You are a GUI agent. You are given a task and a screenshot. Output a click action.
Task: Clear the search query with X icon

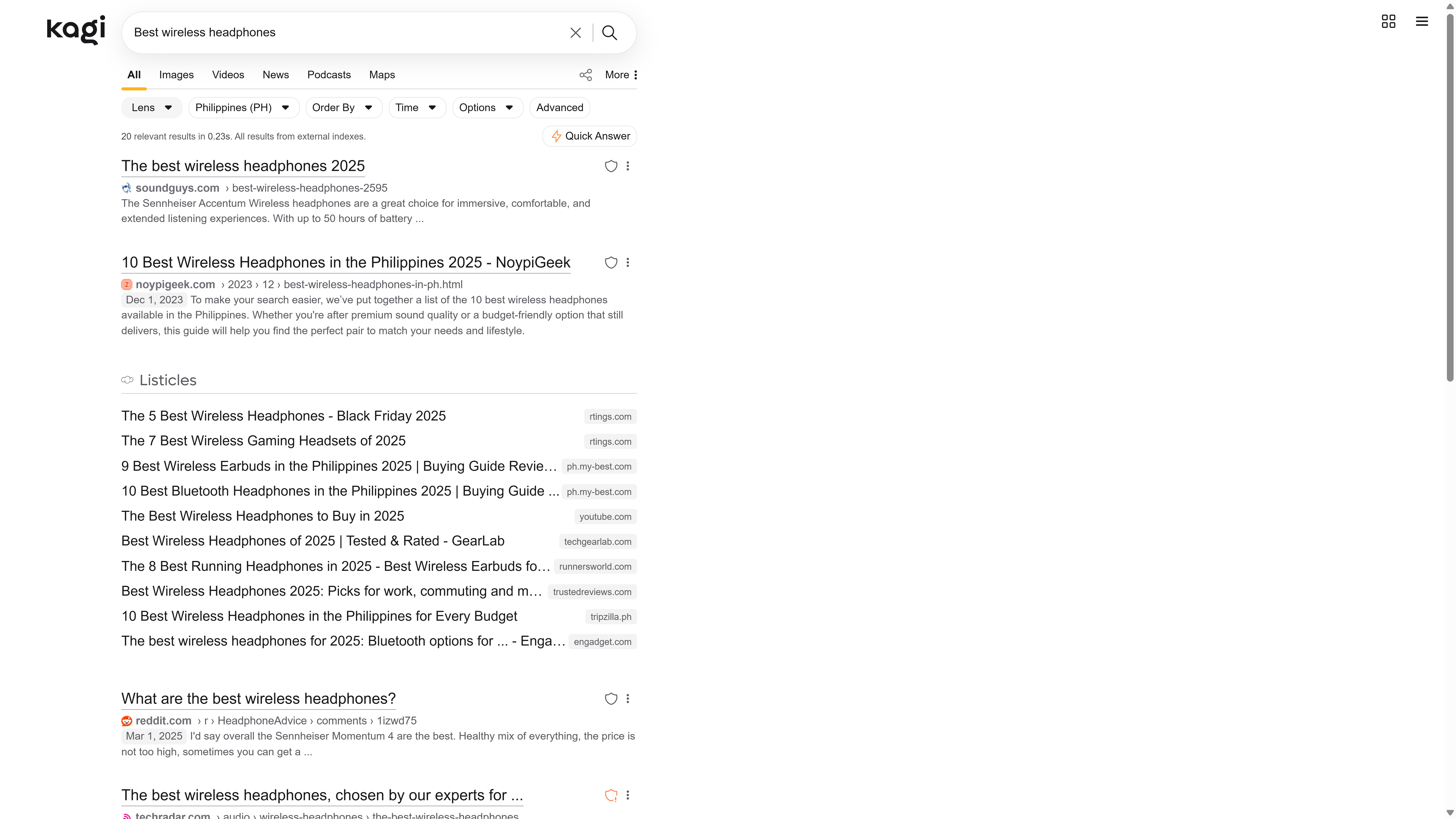pyautogui.click(x=575, y=33)
